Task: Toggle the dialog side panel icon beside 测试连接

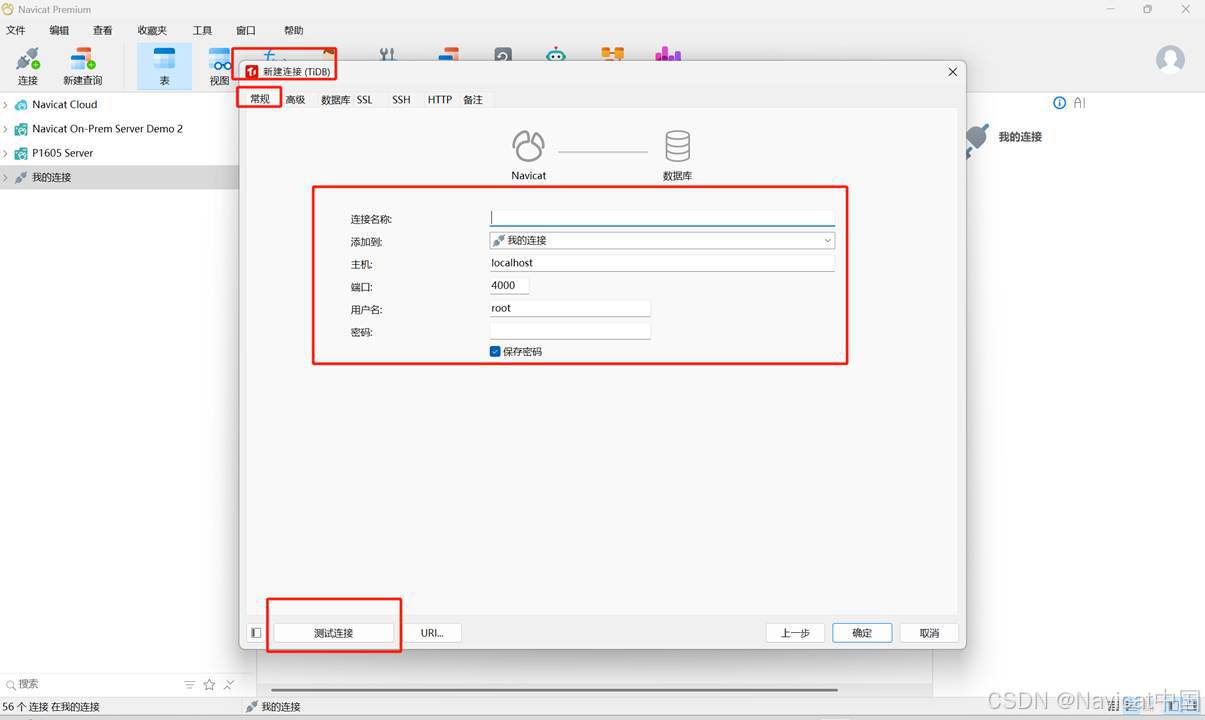Action: tap(256, 633)
